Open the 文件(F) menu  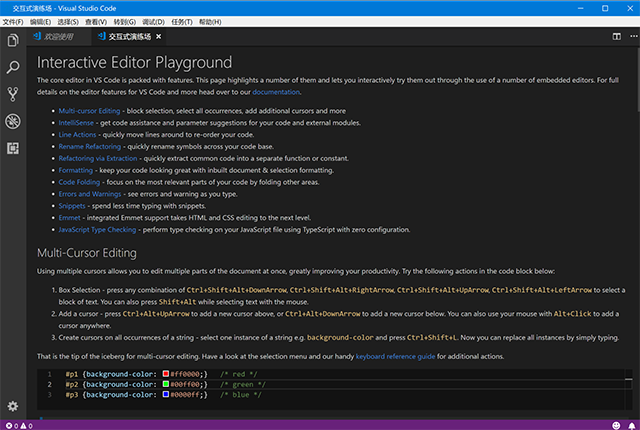pos(13,21)
